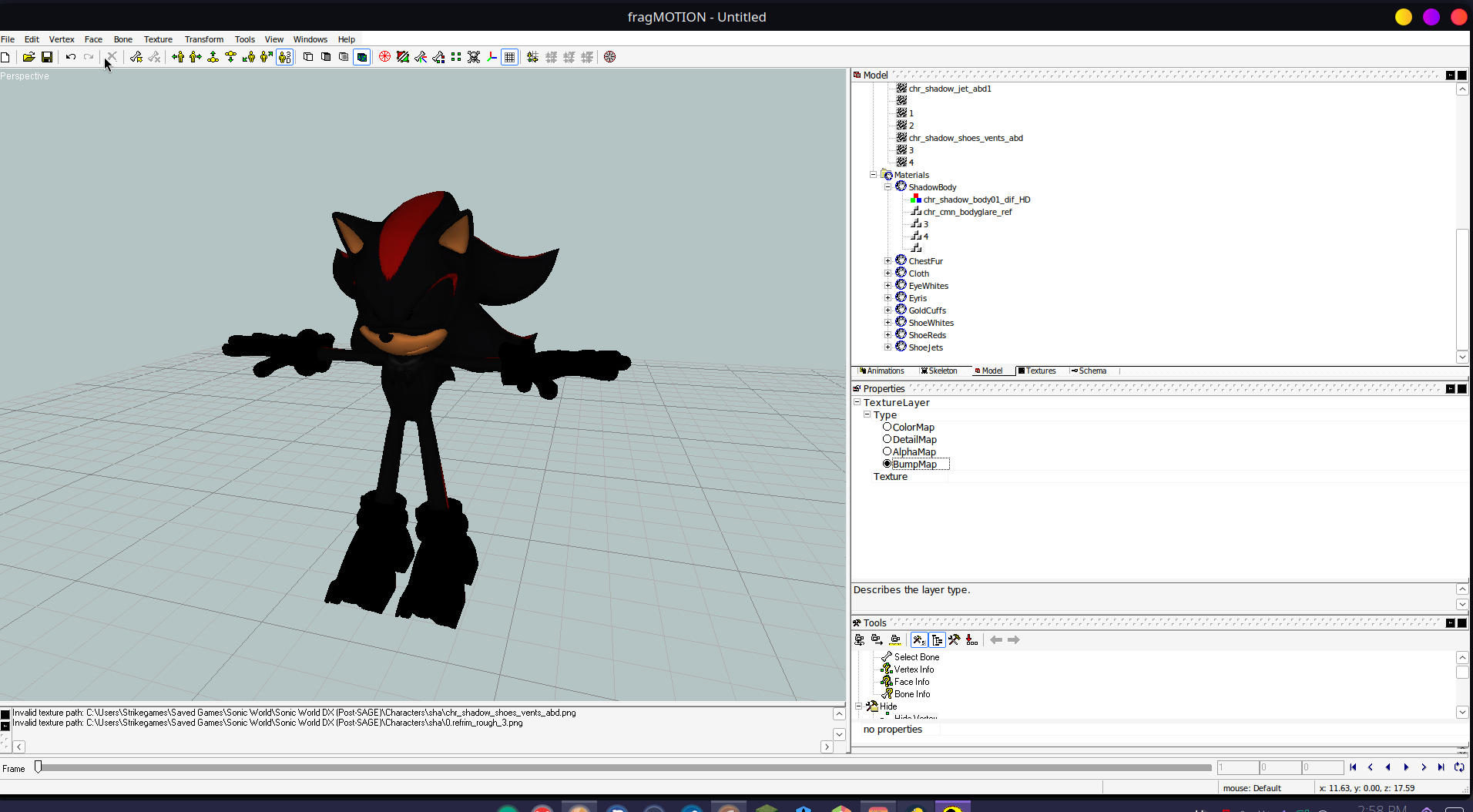Select chr_shadow_body01_dif_HD texture layer

point(976,200)
